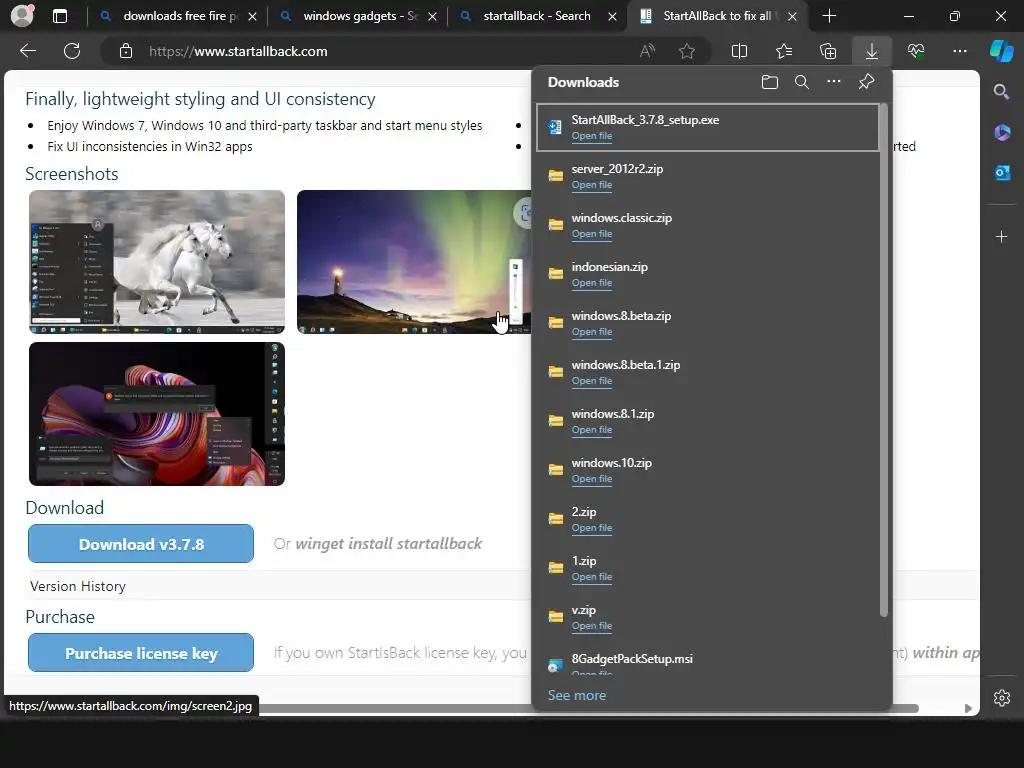This screenshot has height=768, width=1024.
Task: Click the site lock info icon
Action: [x=126, y=51]
